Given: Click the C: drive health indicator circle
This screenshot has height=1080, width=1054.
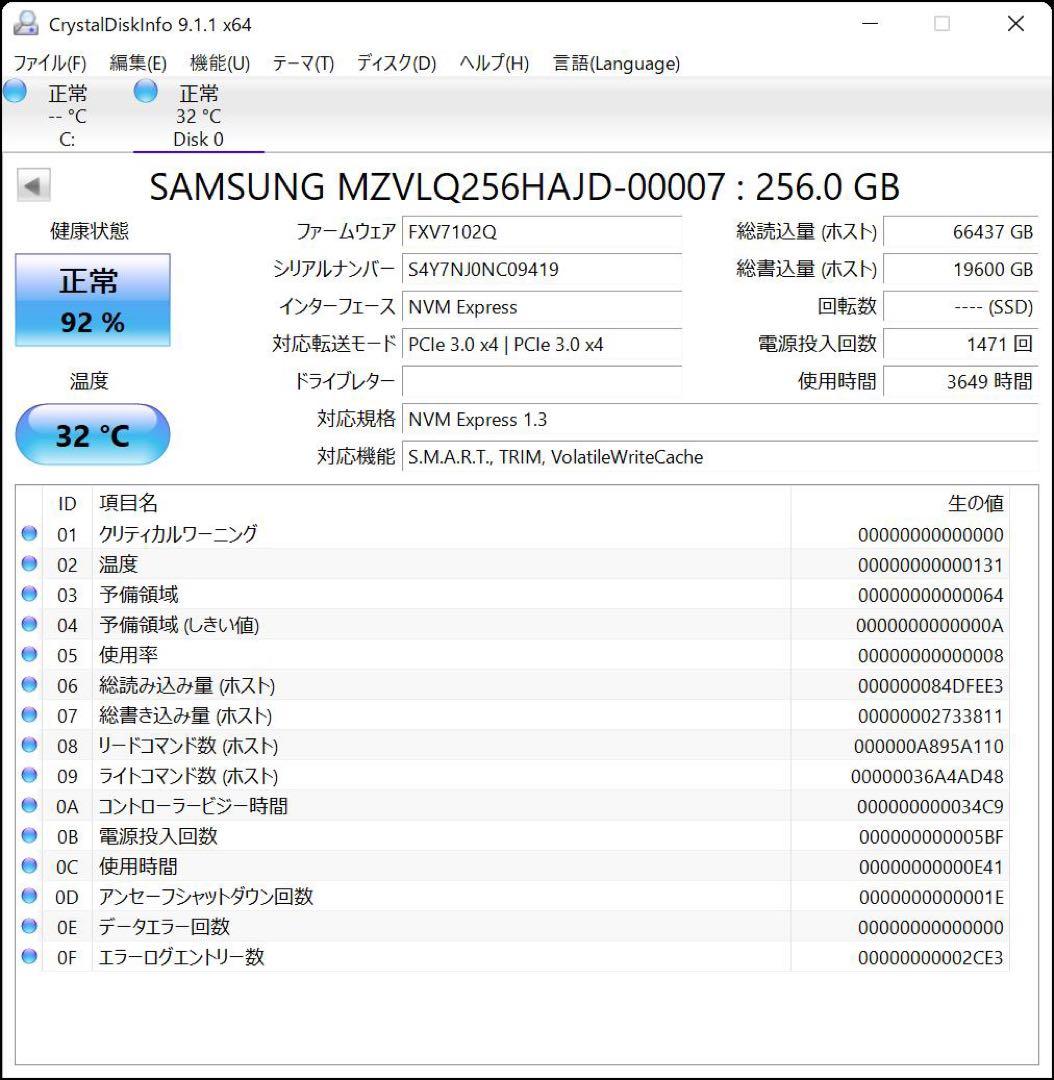Looking at the screenshot, I should pyautogui.click(x=14, y=91).
